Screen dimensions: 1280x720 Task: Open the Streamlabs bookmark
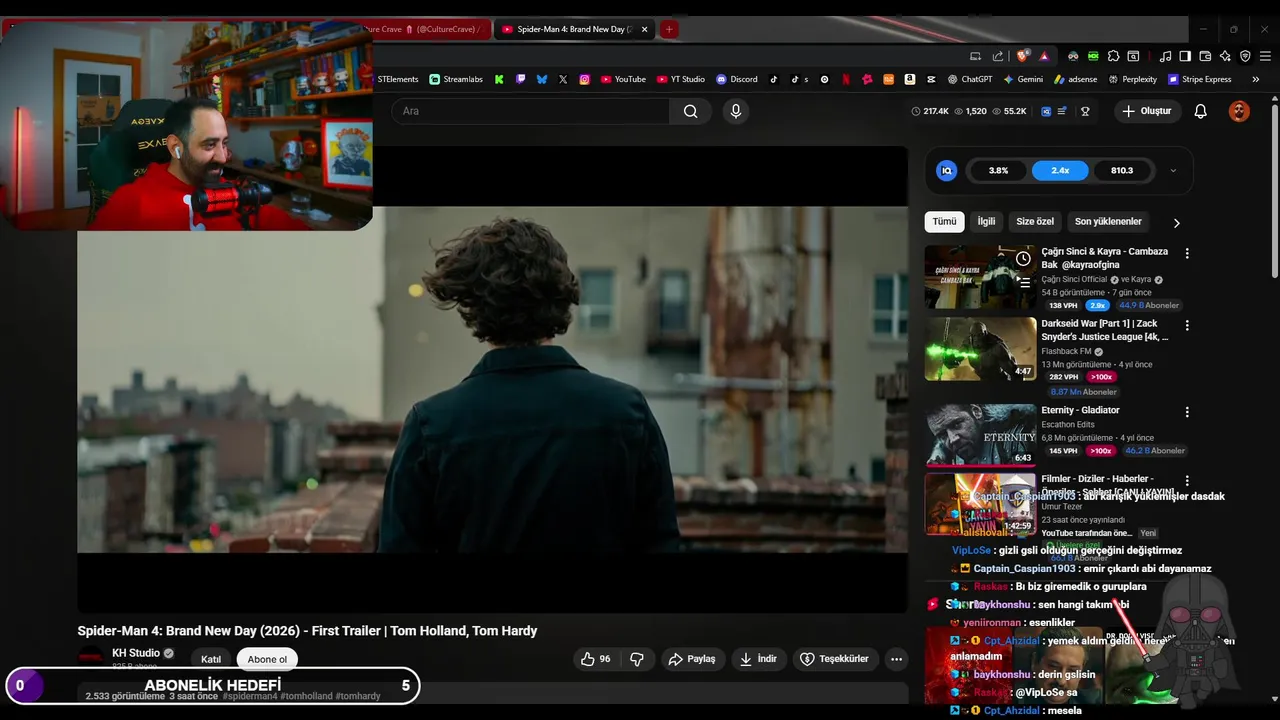[x=456, y=79]
